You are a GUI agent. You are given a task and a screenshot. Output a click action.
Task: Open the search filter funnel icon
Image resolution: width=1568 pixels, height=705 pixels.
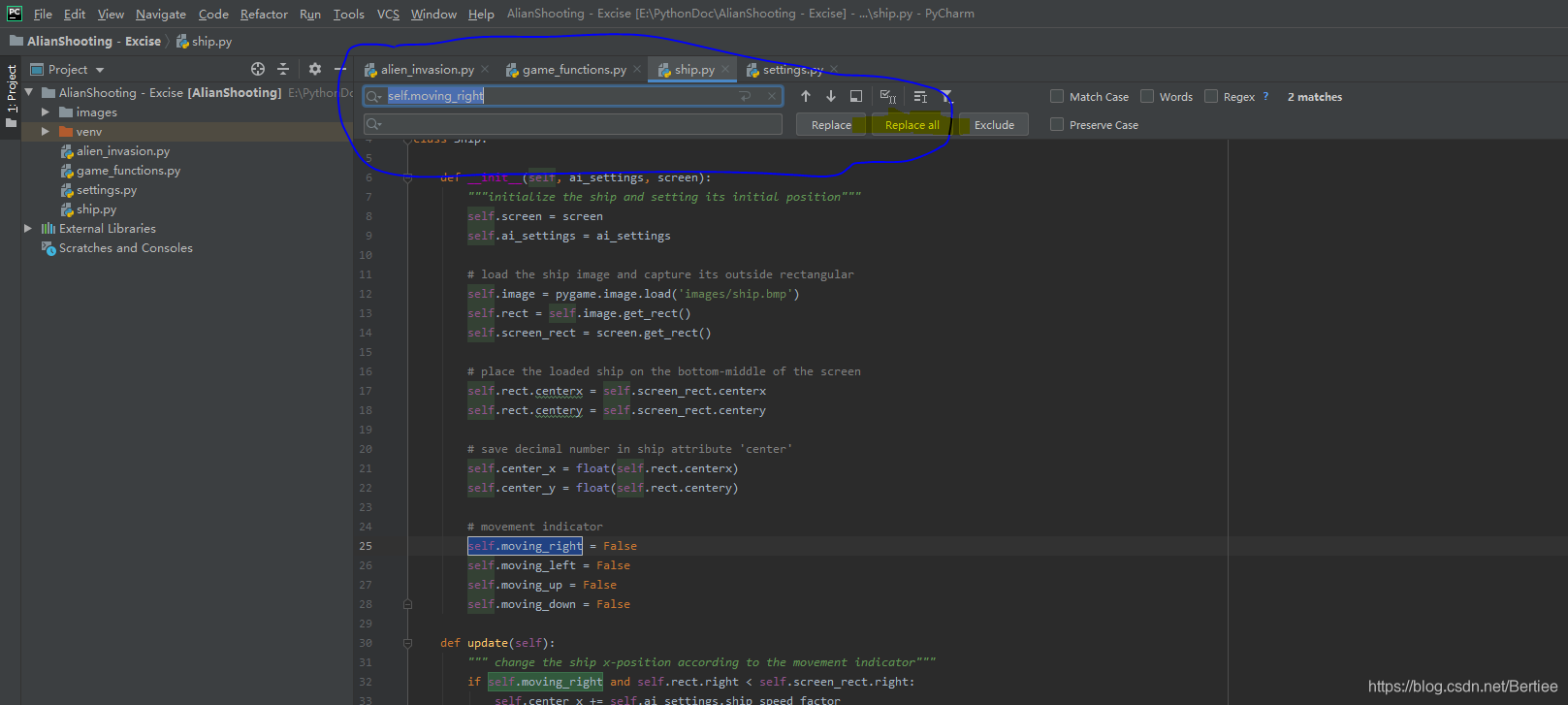[946, 96]
